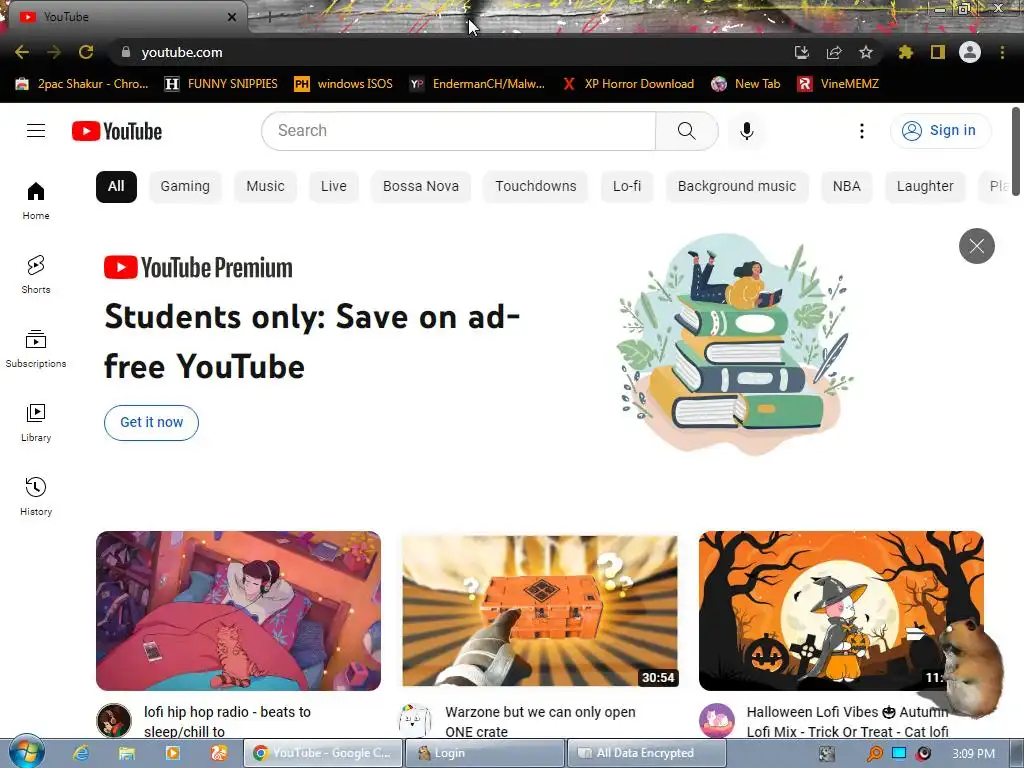The height and width of the screenshot is (768, 1024).
Task: Share this page icon
Action: point(833,52)
